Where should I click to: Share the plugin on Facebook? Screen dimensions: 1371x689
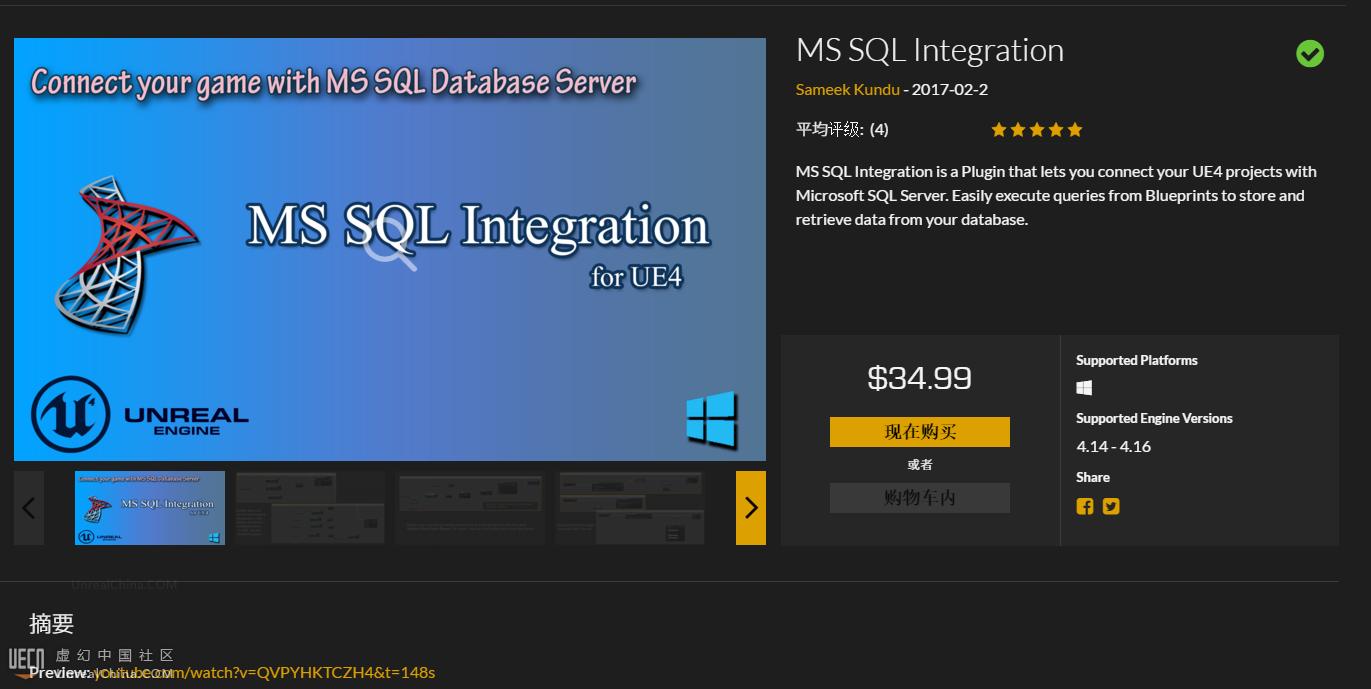[1085, 506]
